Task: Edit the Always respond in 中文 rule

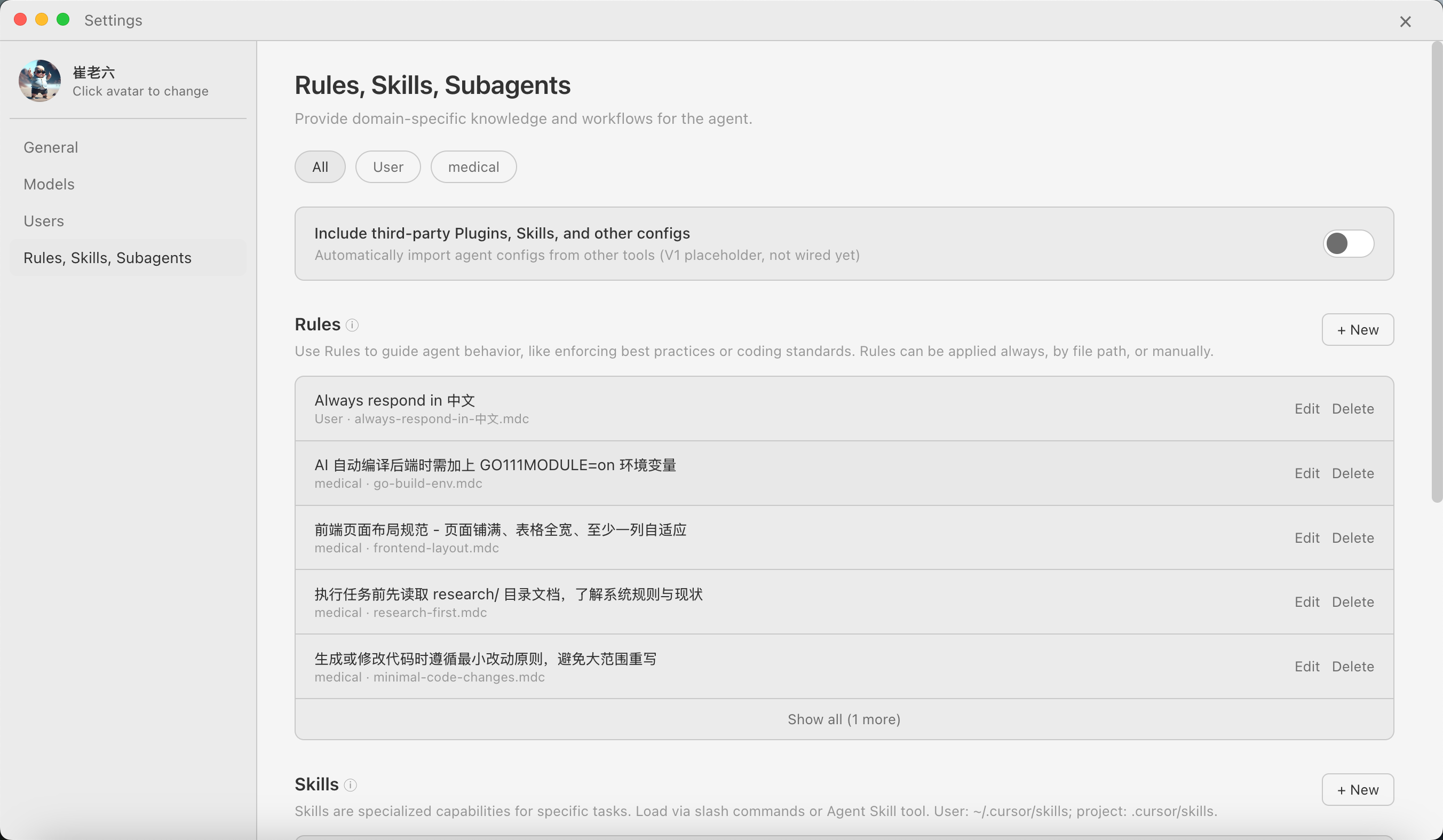Action: click(1307, 409)
